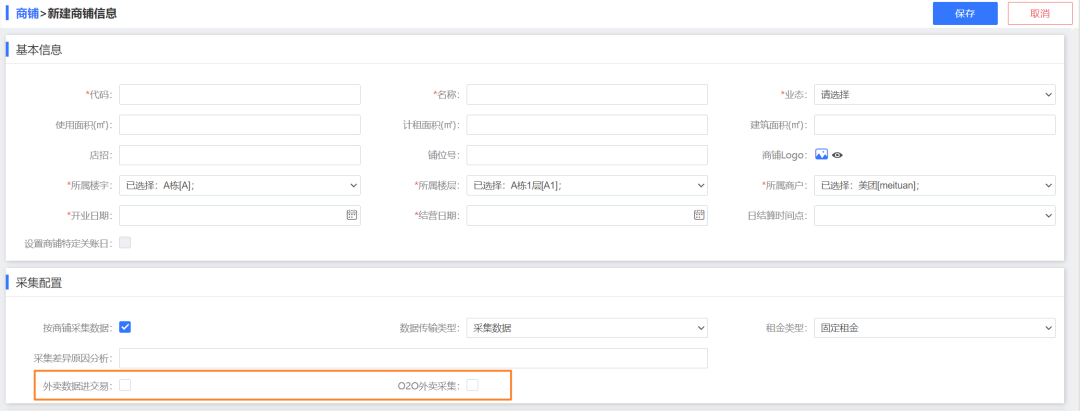Focus the 代码 input field

tap(239, 95)
